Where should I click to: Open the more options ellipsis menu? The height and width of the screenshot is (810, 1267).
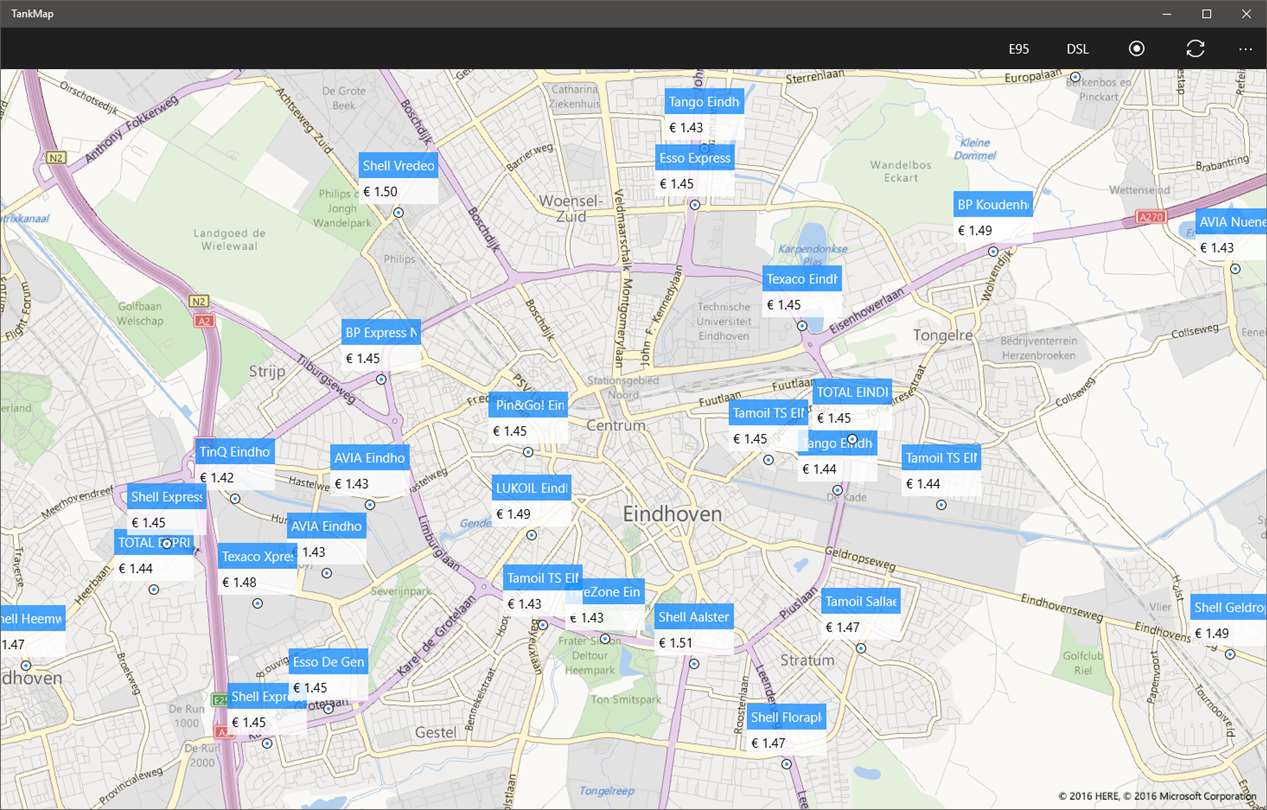pos(1245,49)
